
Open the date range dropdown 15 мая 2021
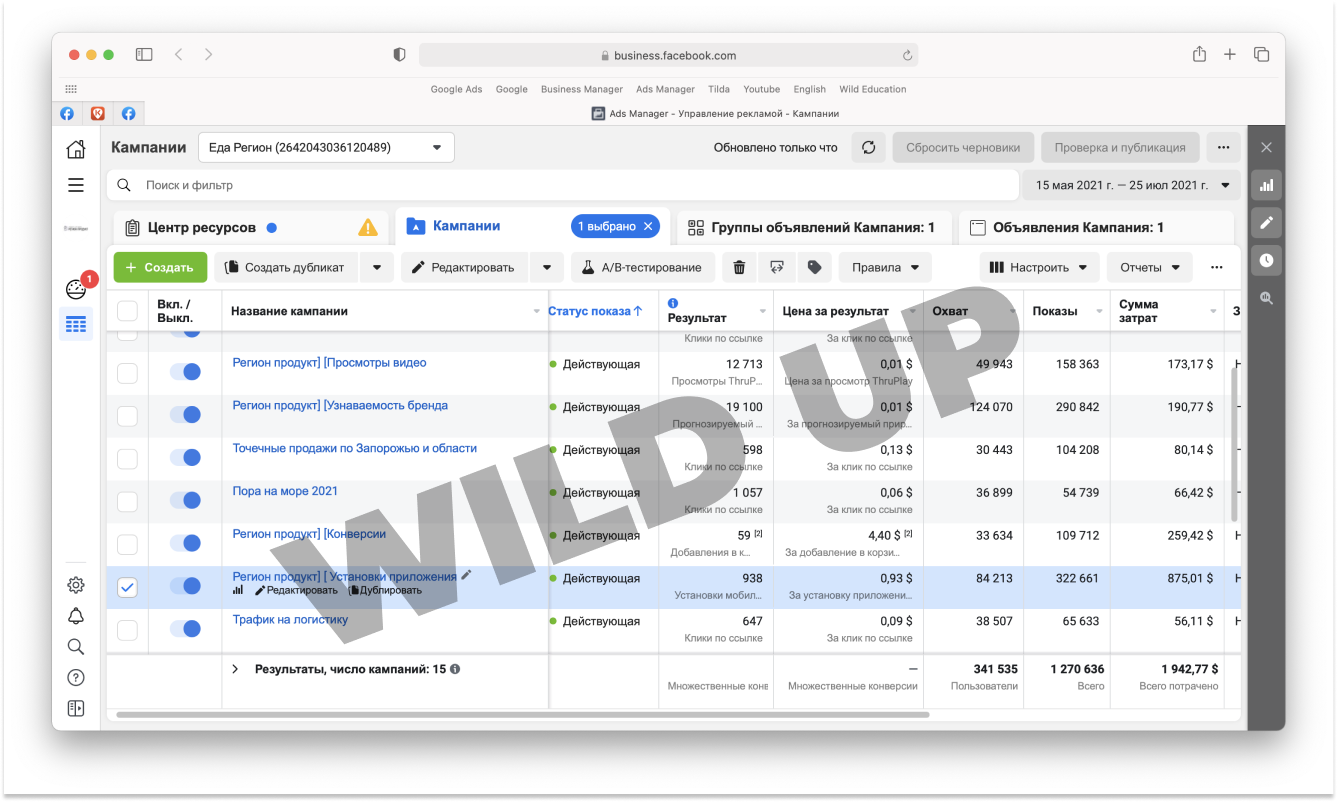tap(1131, 185)
